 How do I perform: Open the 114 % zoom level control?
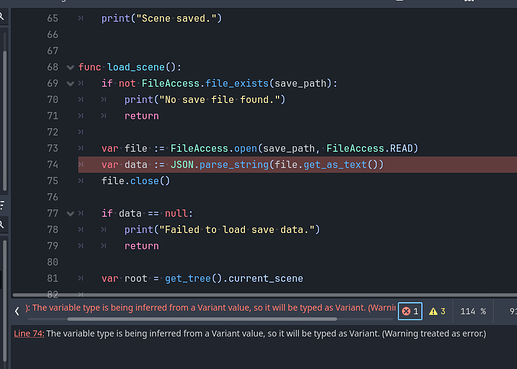pos(473,311)
